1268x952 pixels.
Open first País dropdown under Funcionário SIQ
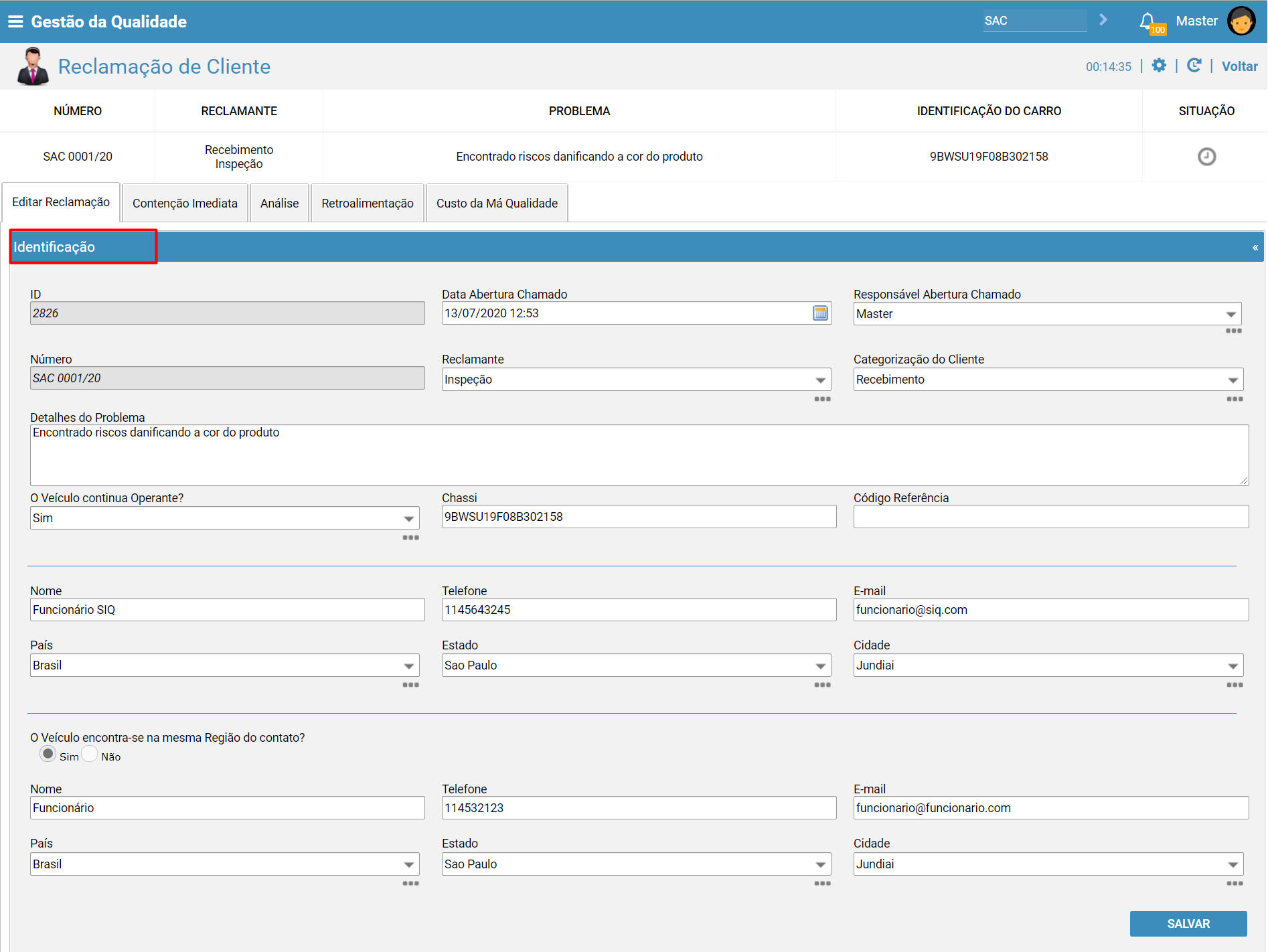225,665
